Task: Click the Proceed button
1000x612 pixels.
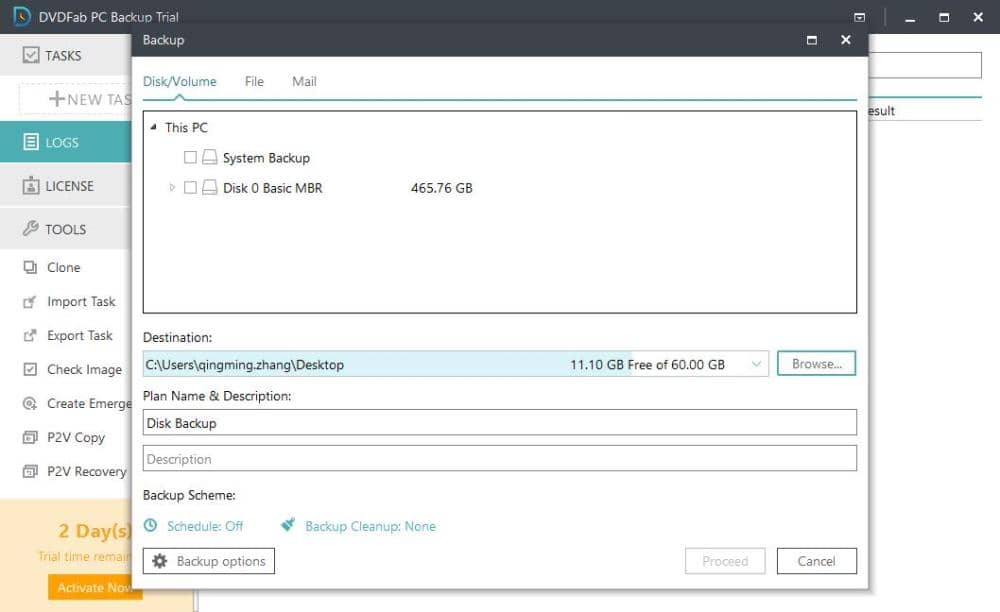Action: 725,561
